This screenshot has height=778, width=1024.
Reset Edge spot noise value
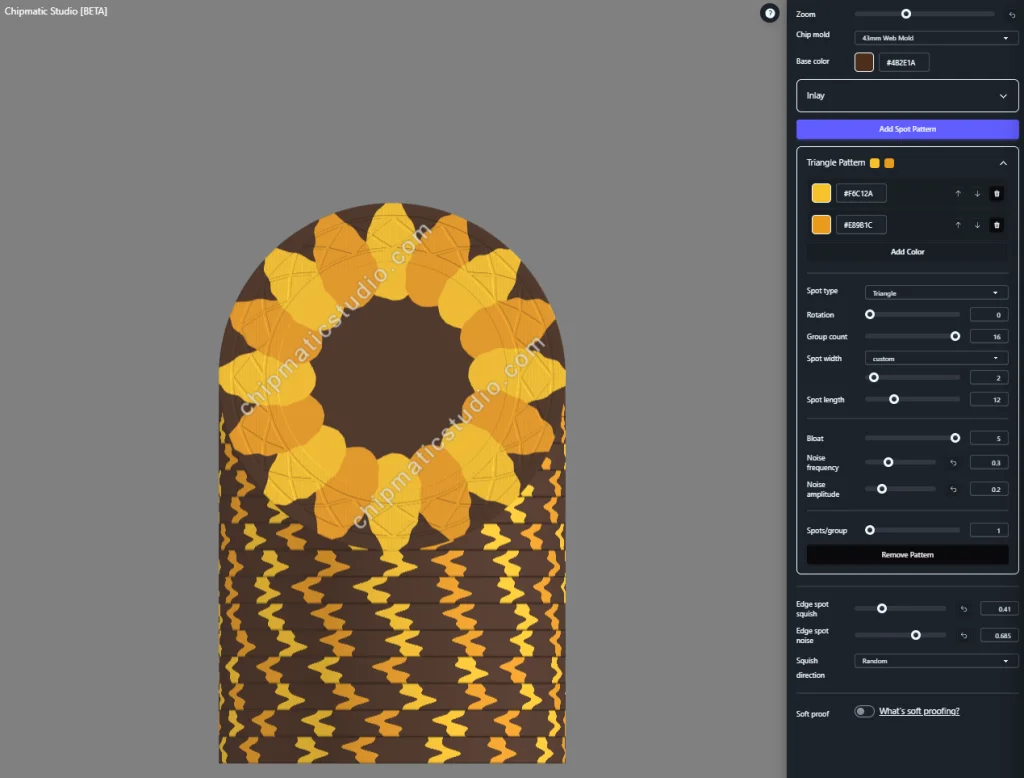coord(964,636)
